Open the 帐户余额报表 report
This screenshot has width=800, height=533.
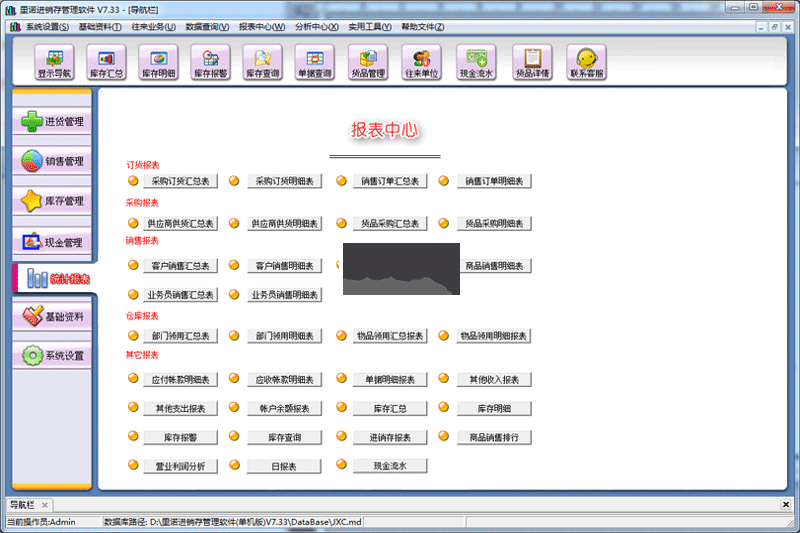tap(285, 409)
